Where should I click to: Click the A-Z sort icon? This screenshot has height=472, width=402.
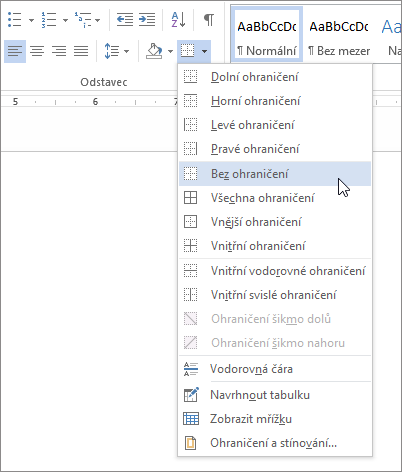[178, 20]
